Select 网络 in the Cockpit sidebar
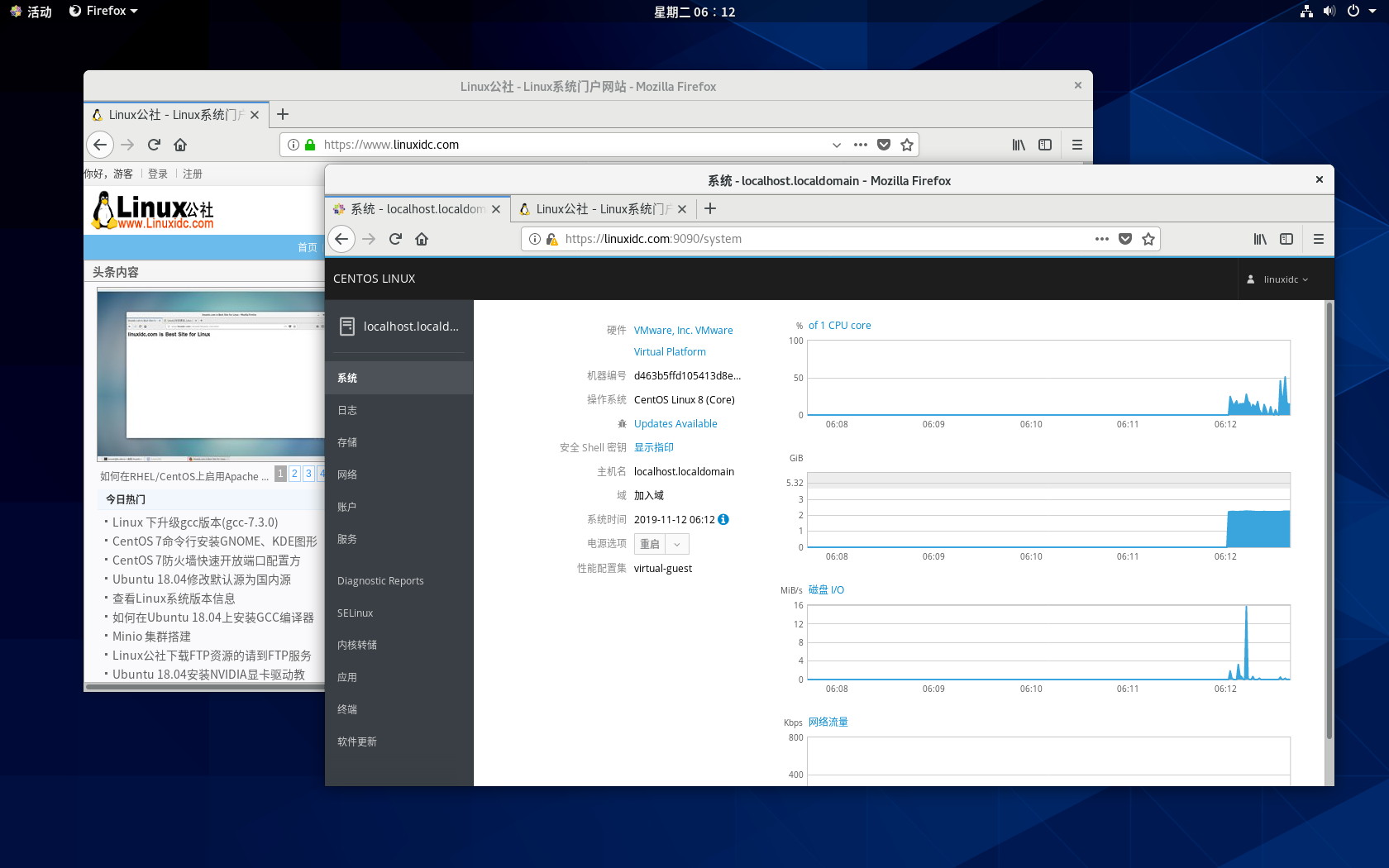 pyautogui.click(x=399, y=475)
